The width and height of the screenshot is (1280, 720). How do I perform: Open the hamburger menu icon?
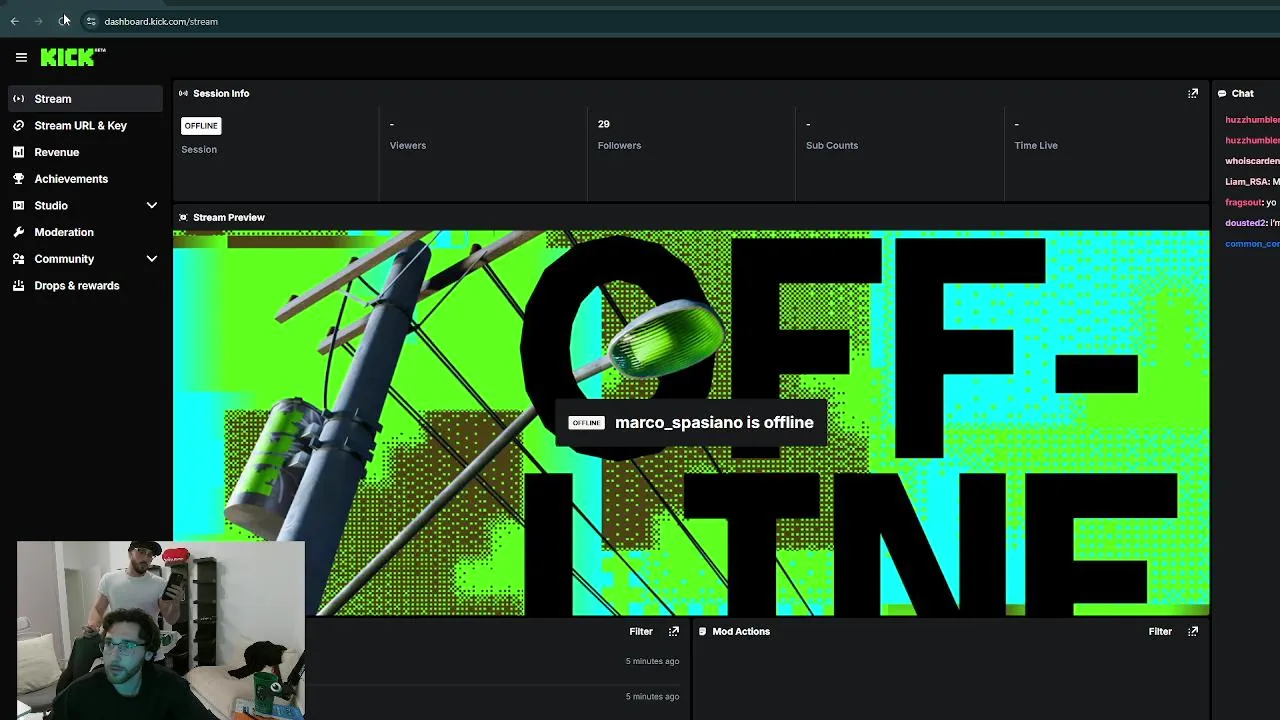pos(21,57)
